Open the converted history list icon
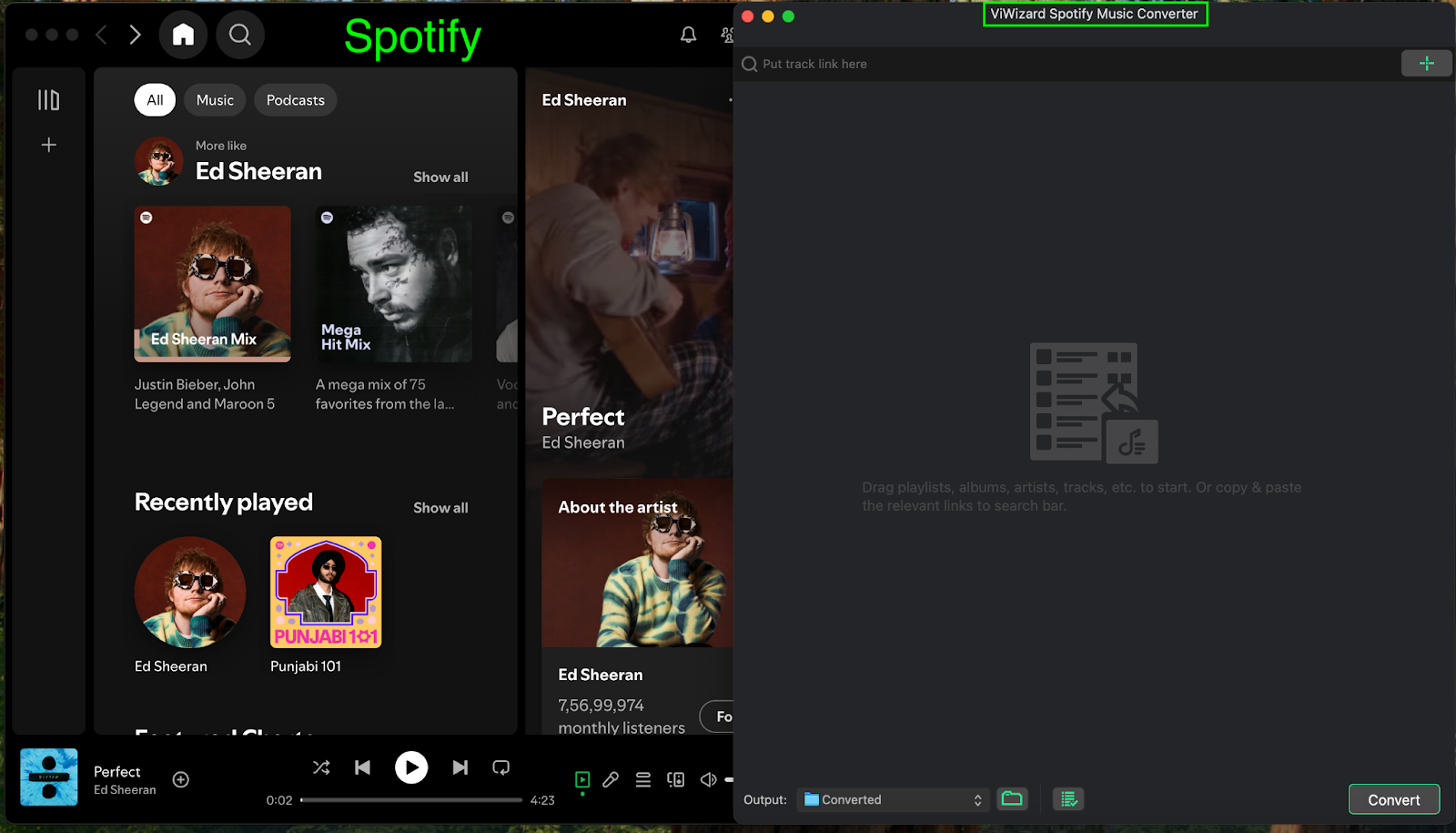Image resolution: width=1456 pixels, height=833 pixels. [1068, 799]
